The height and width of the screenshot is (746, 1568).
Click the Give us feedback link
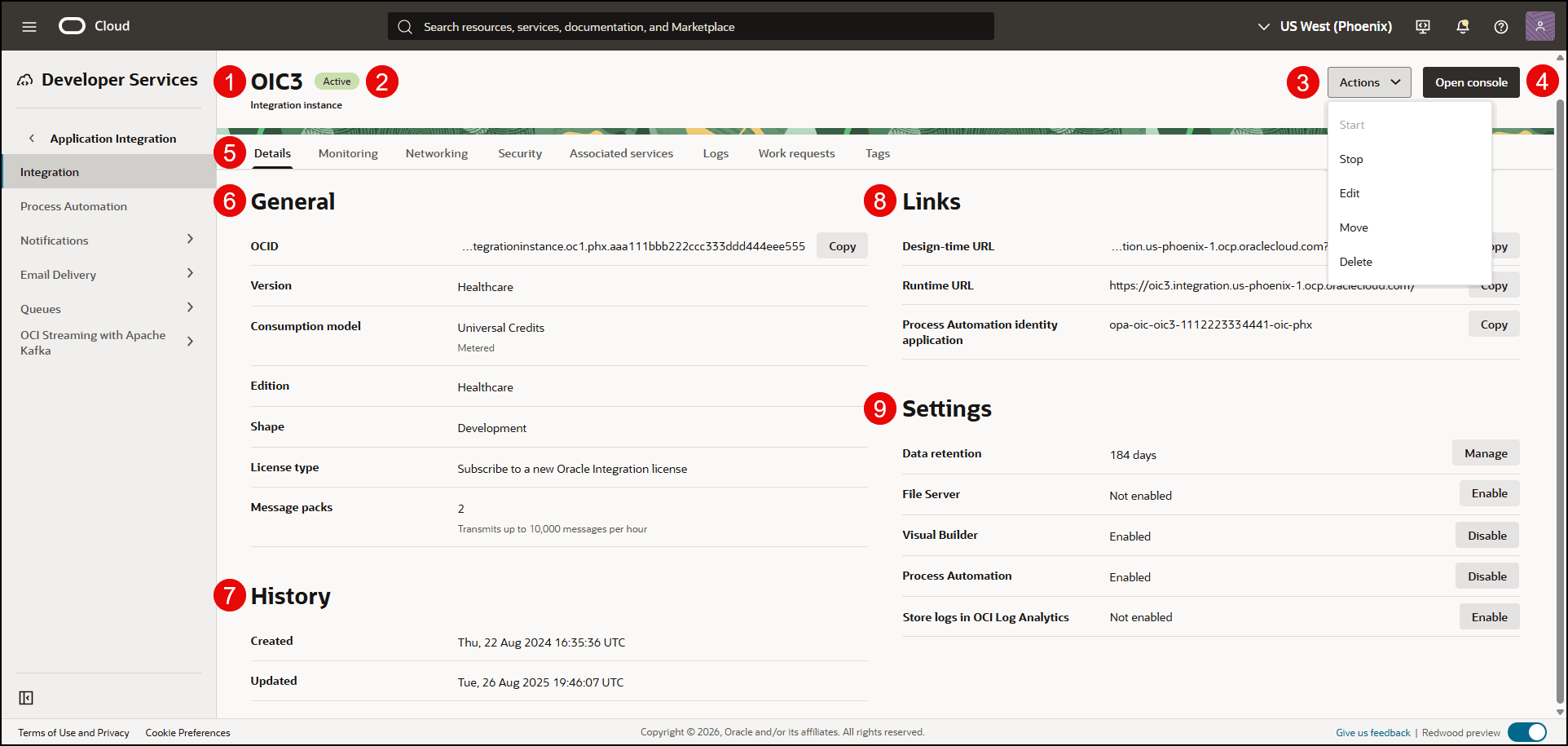[x=1373, y=733]
